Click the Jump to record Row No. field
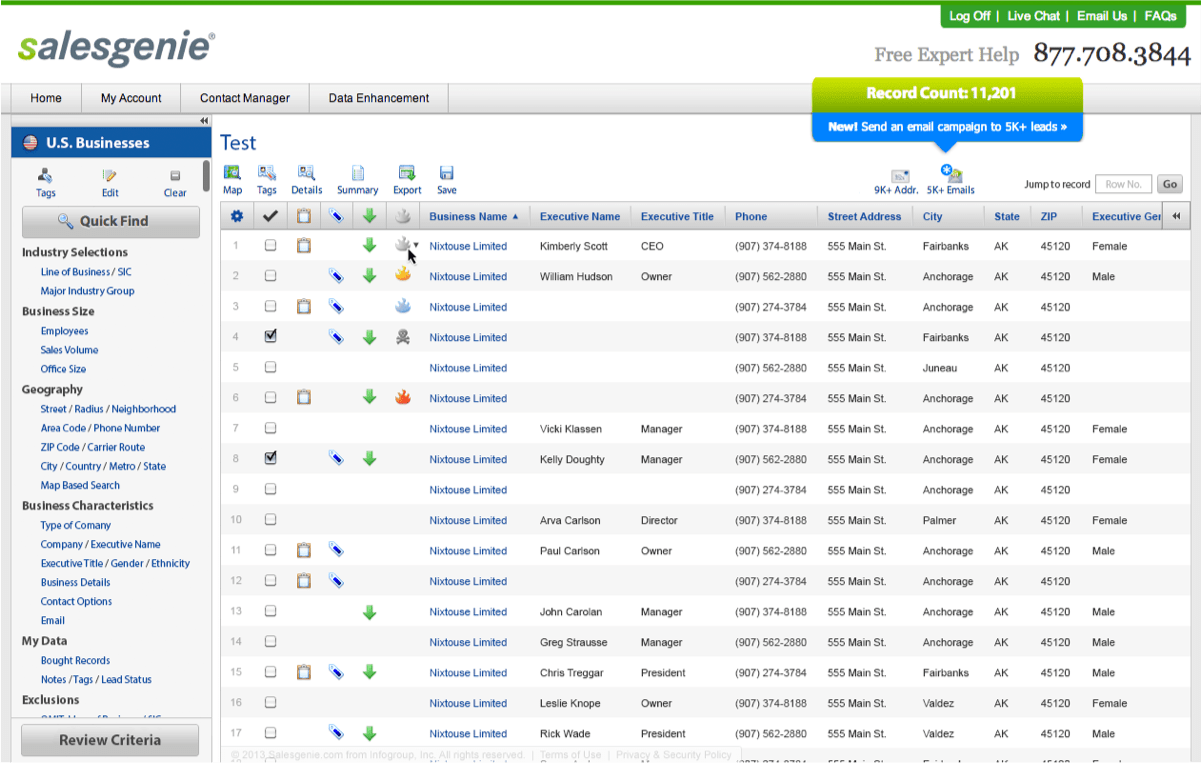This screenshot has height=763, width=1201. click(x=1124, y=184)
